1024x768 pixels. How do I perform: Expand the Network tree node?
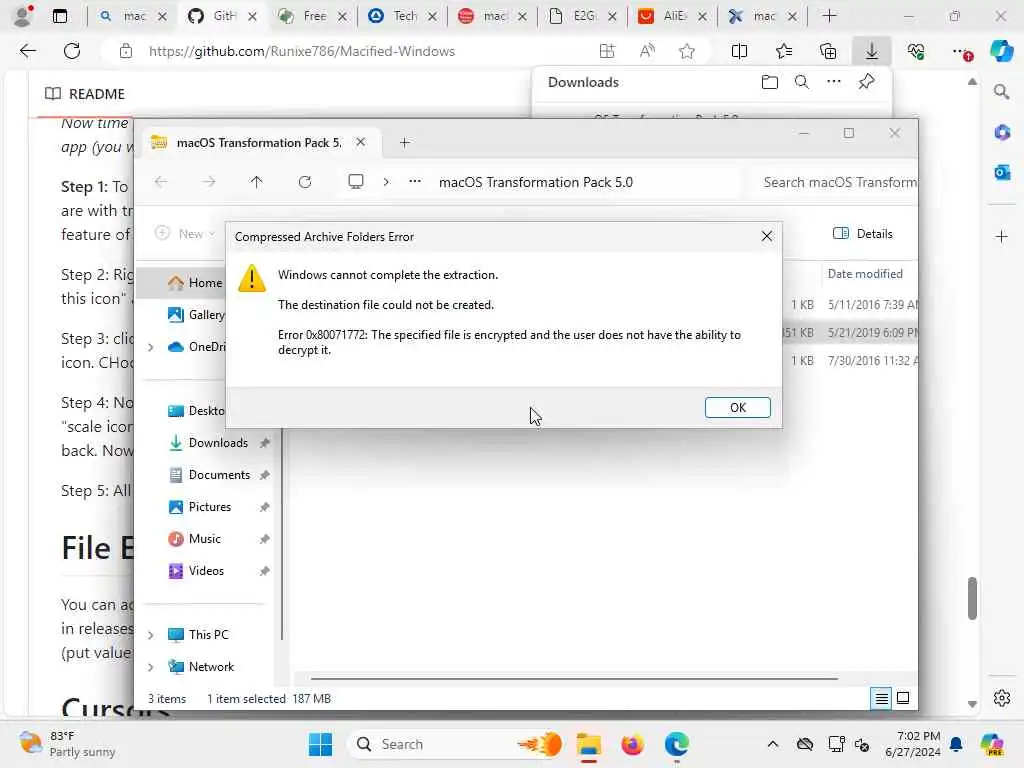click(x=151, y=667)
